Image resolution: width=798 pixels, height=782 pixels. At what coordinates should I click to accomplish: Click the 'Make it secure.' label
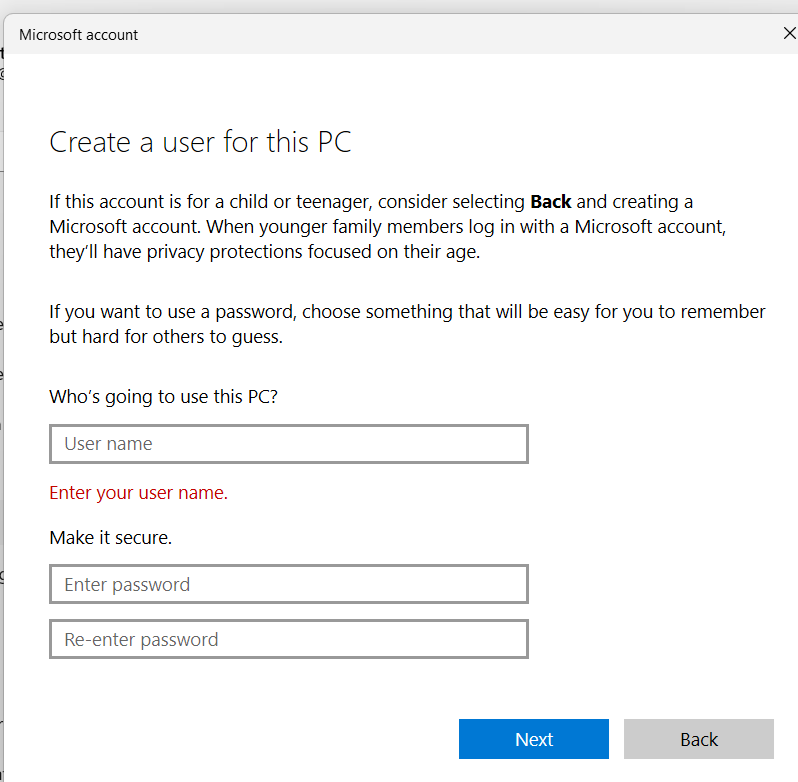tap(110, 537)
